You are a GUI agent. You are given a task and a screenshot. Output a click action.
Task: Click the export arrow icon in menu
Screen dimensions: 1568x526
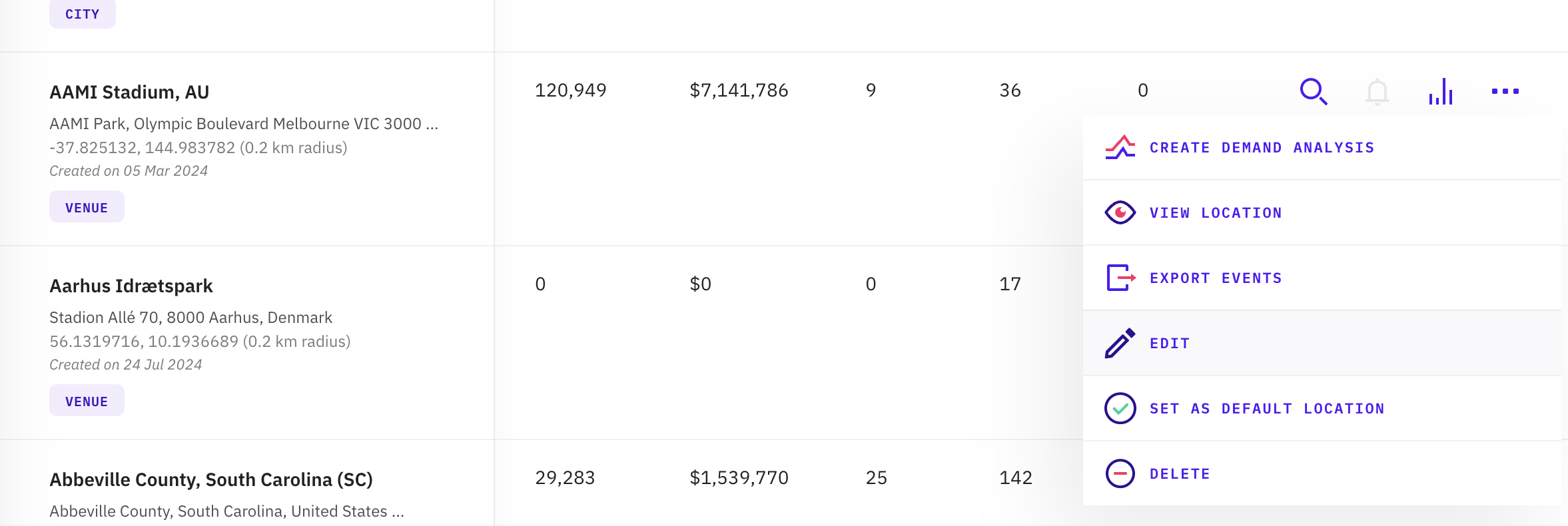[x=1120, y=278]
